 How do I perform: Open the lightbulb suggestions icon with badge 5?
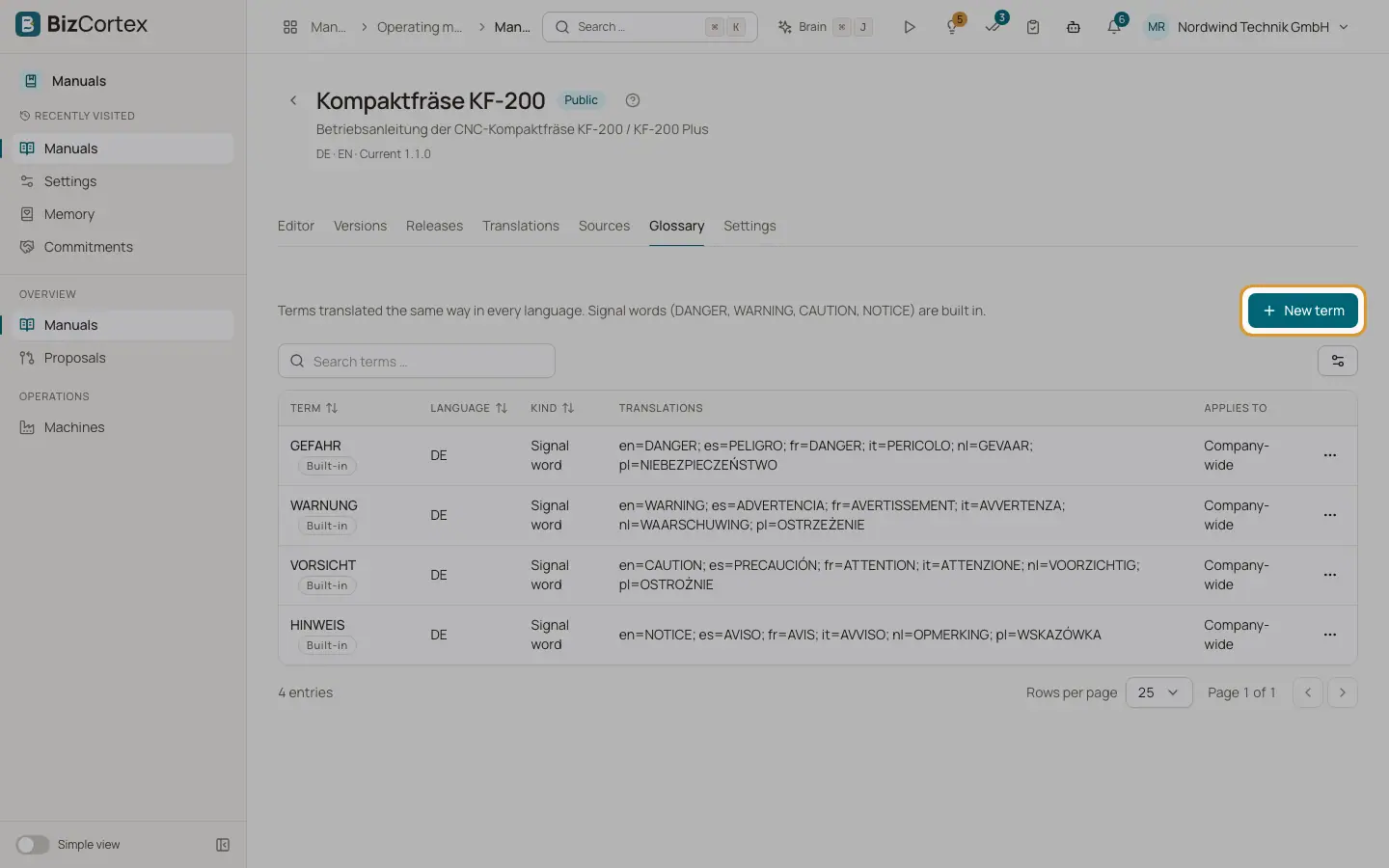click(x=953, y=27)
